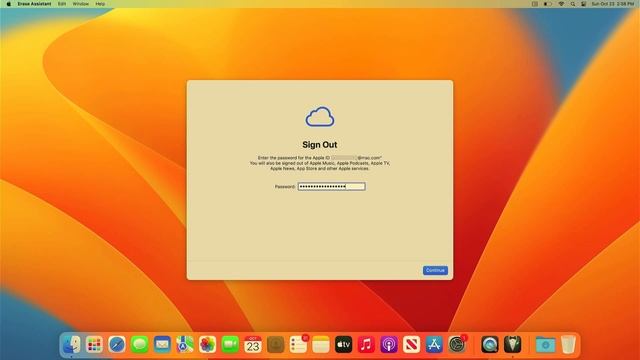Screen dimensions: 640x360
Task: Open the Trash in Dock
Action: pos(568,344)
